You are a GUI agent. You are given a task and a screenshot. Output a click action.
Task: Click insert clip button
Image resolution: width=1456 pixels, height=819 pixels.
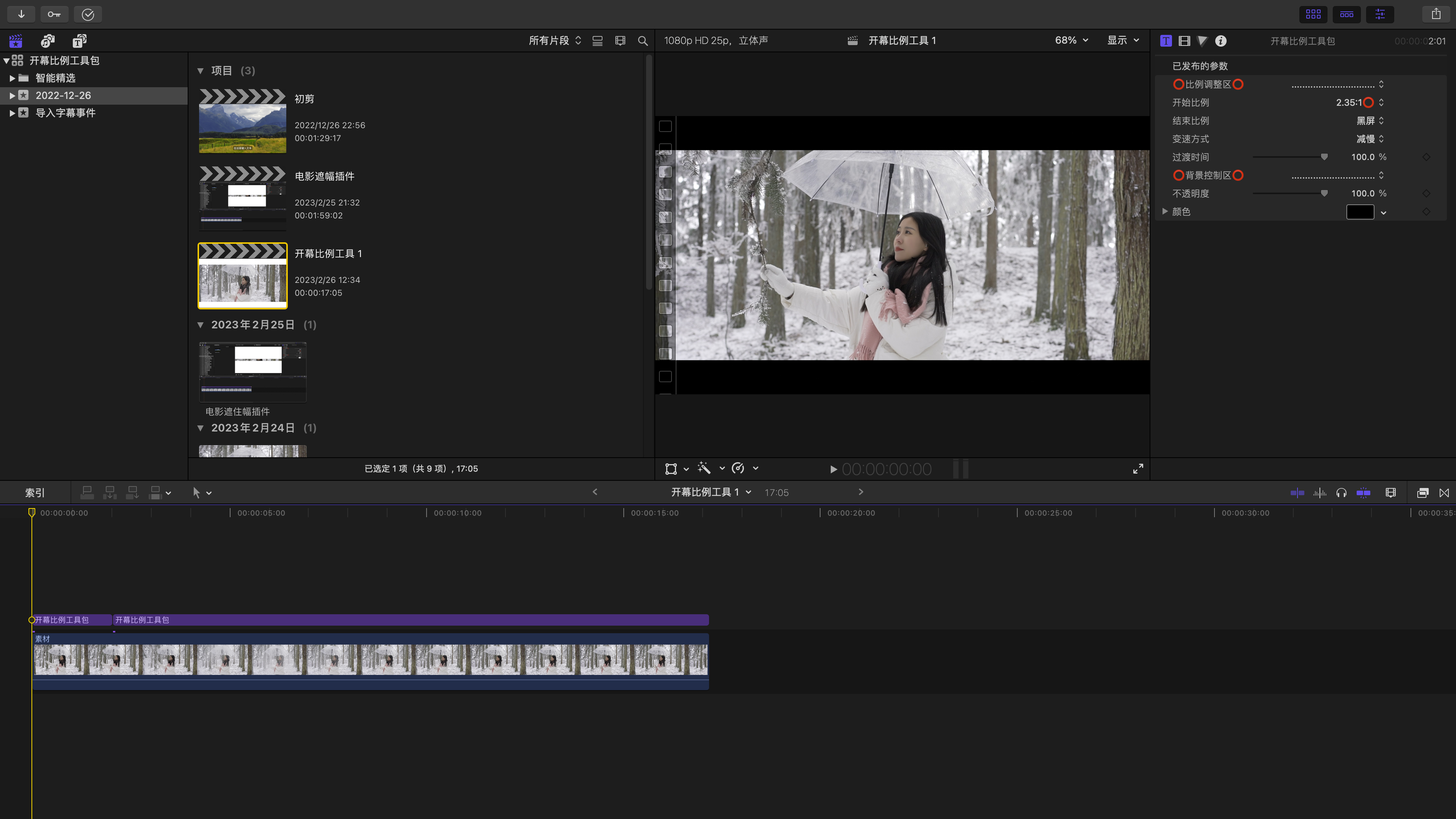(110, 493)
